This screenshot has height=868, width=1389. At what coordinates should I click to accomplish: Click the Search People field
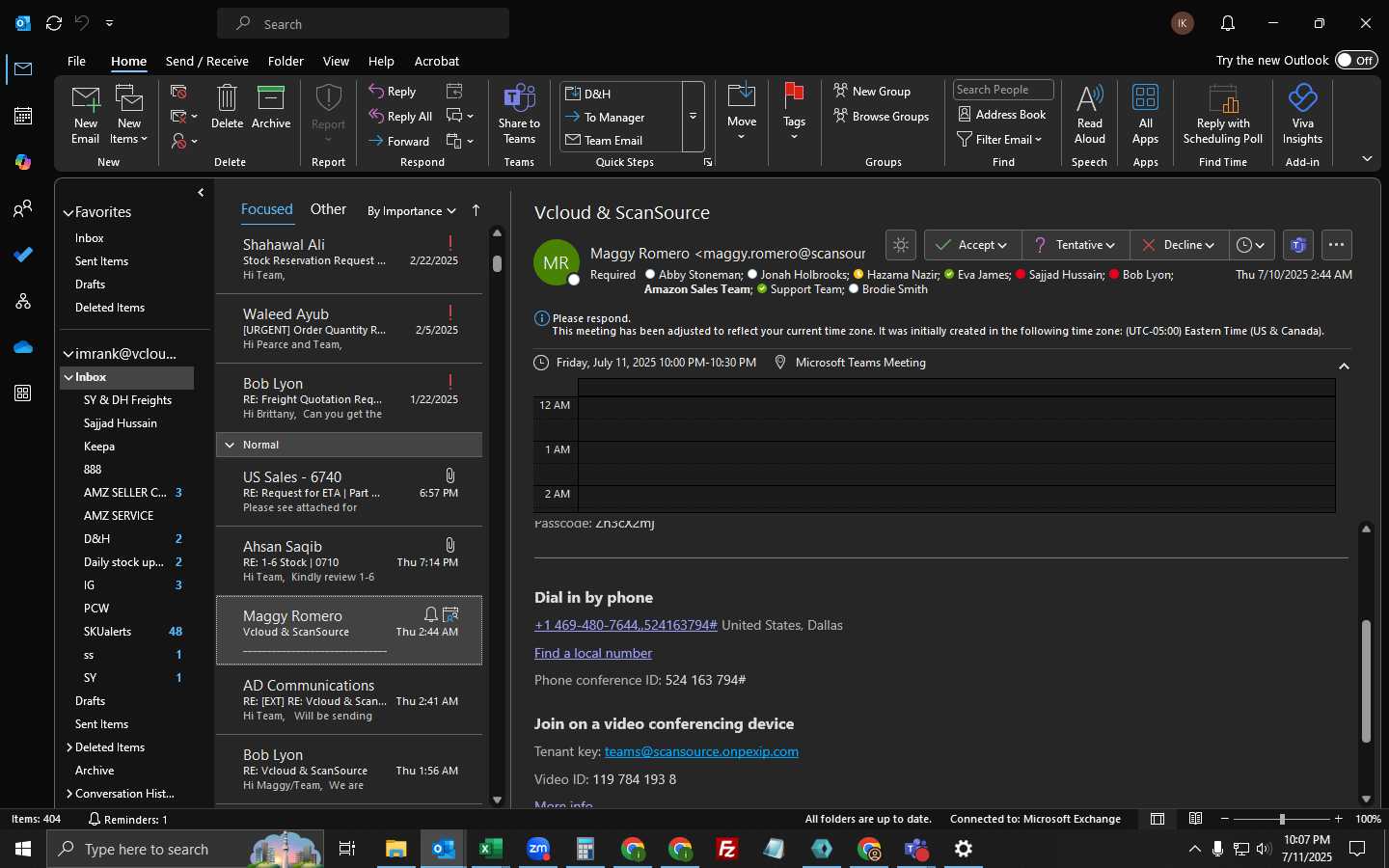[1003, 90]
